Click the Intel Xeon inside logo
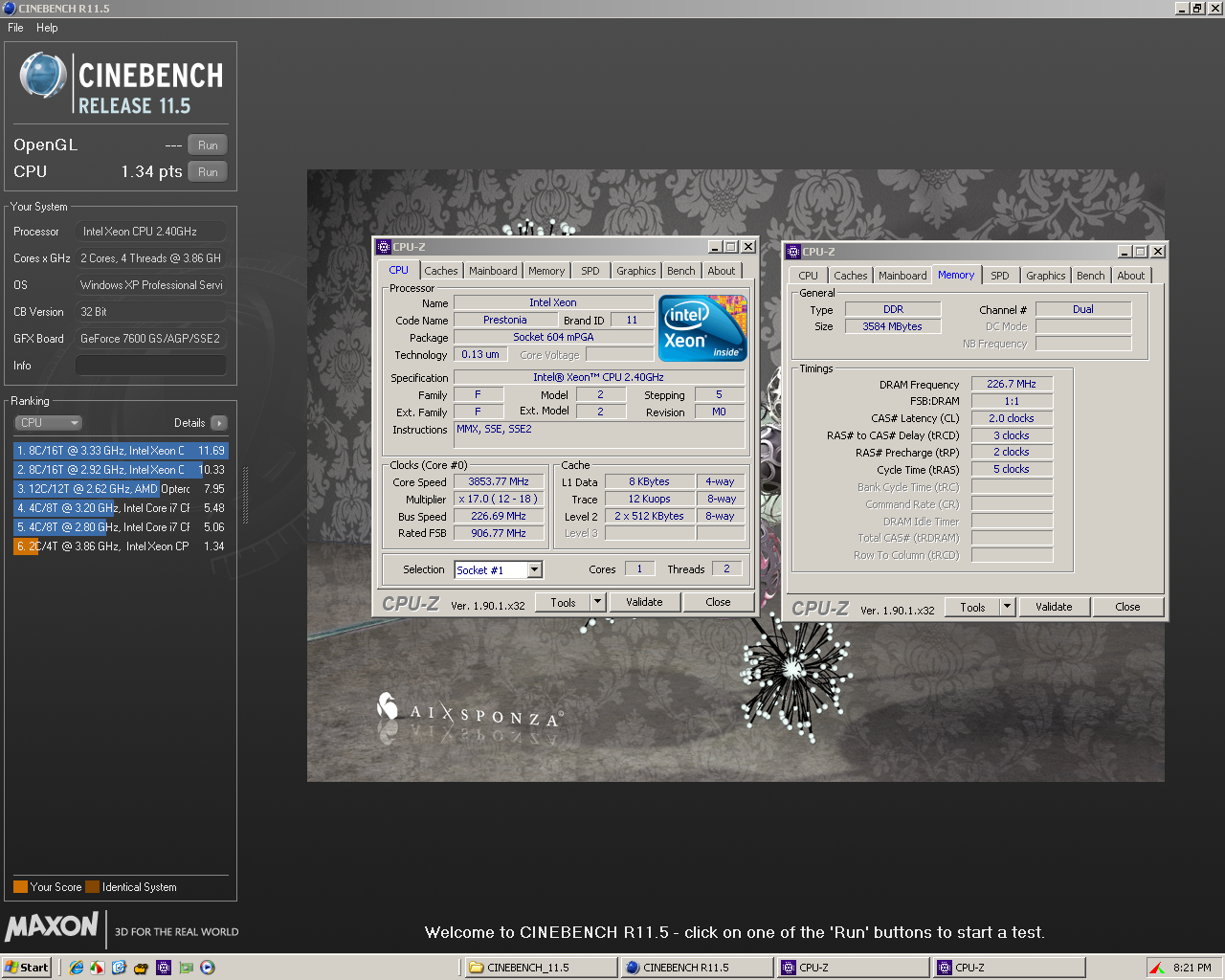The image size is (1225, 980). [702, 327]
